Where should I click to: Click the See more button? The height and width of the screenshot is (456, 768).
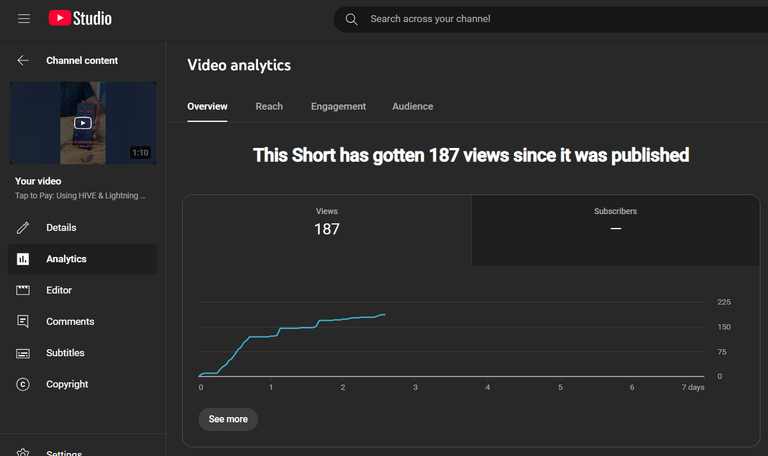(228, 419)
